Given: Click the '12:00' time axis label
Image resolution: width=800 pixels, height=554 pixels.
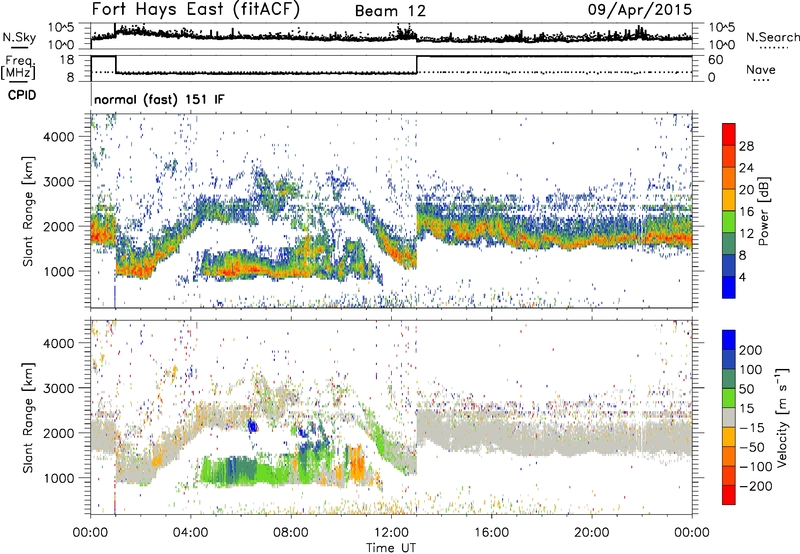Looking at the screenshot, I should pos(391,533).
